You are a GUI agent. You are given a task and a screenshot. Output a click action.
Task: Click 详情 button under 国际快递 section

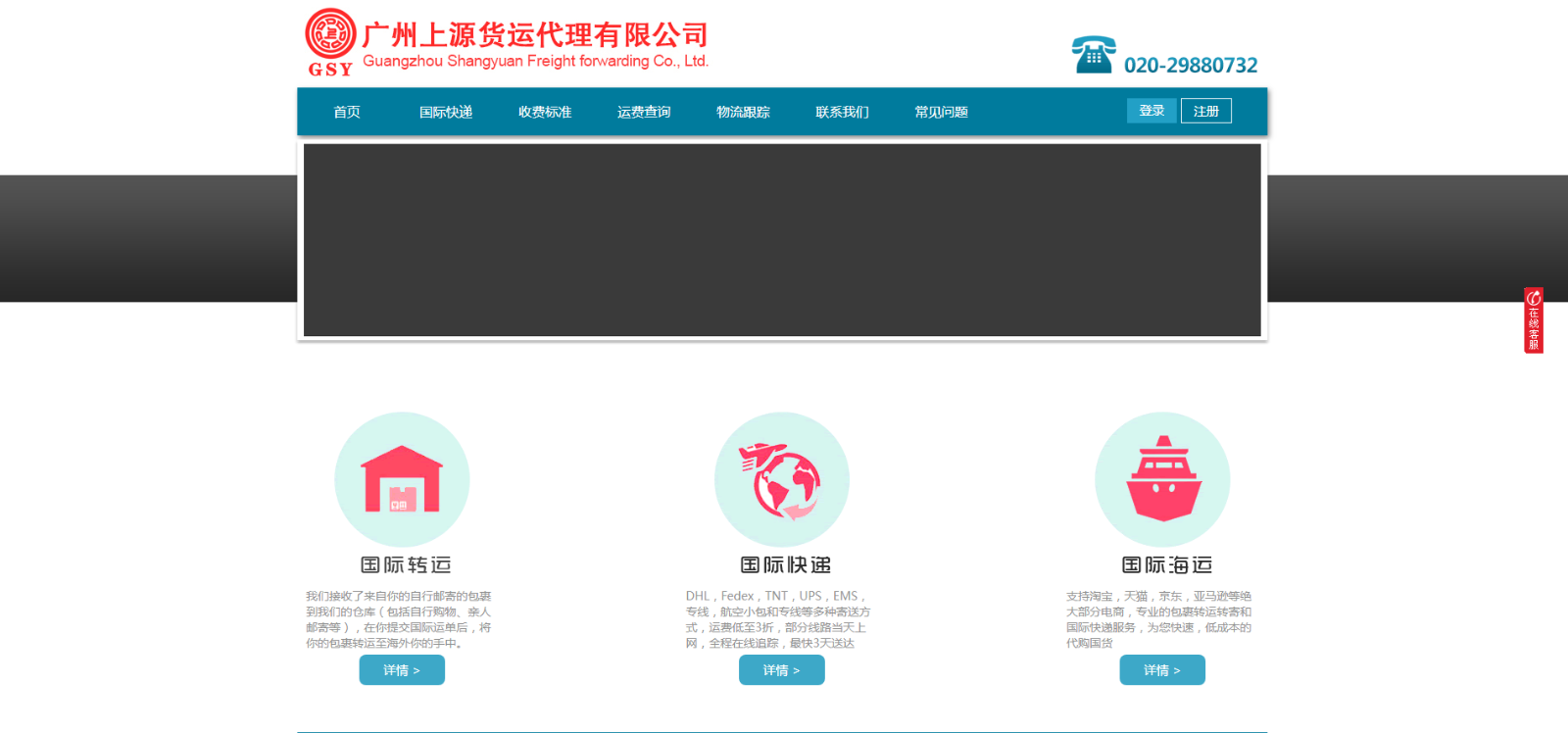coord(781,670)
